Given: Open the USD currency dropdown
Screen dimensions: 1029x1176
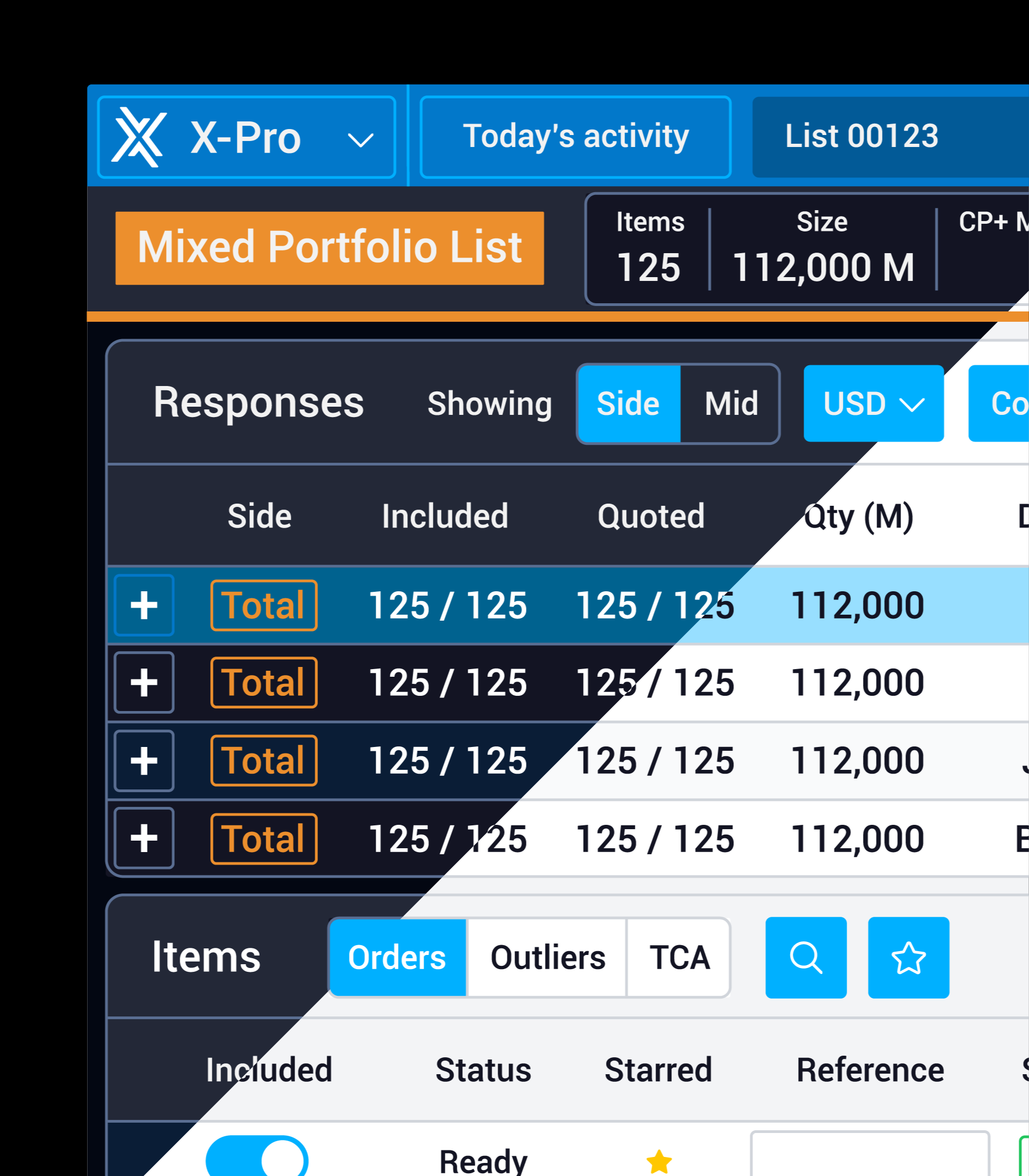Looking at the screenshot, I should coord(873,403).
